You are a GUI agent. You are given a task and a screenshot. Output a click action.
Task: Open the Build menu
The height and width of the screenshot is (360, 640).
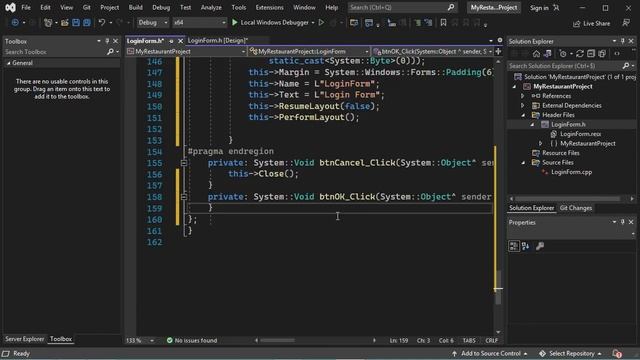(x=136, y=7)
